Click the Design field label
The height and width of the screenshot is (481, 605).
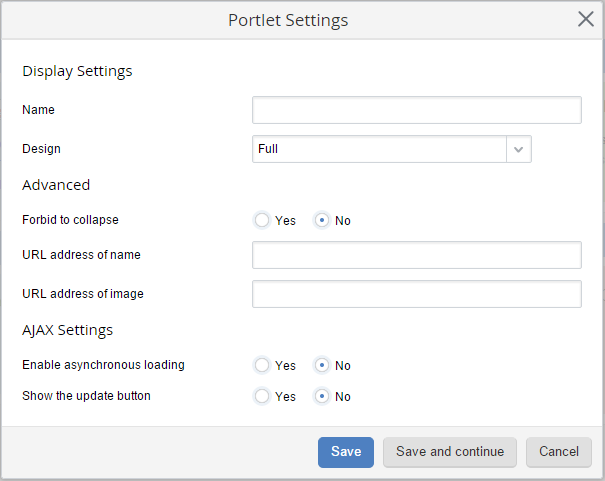click(41, 149)
